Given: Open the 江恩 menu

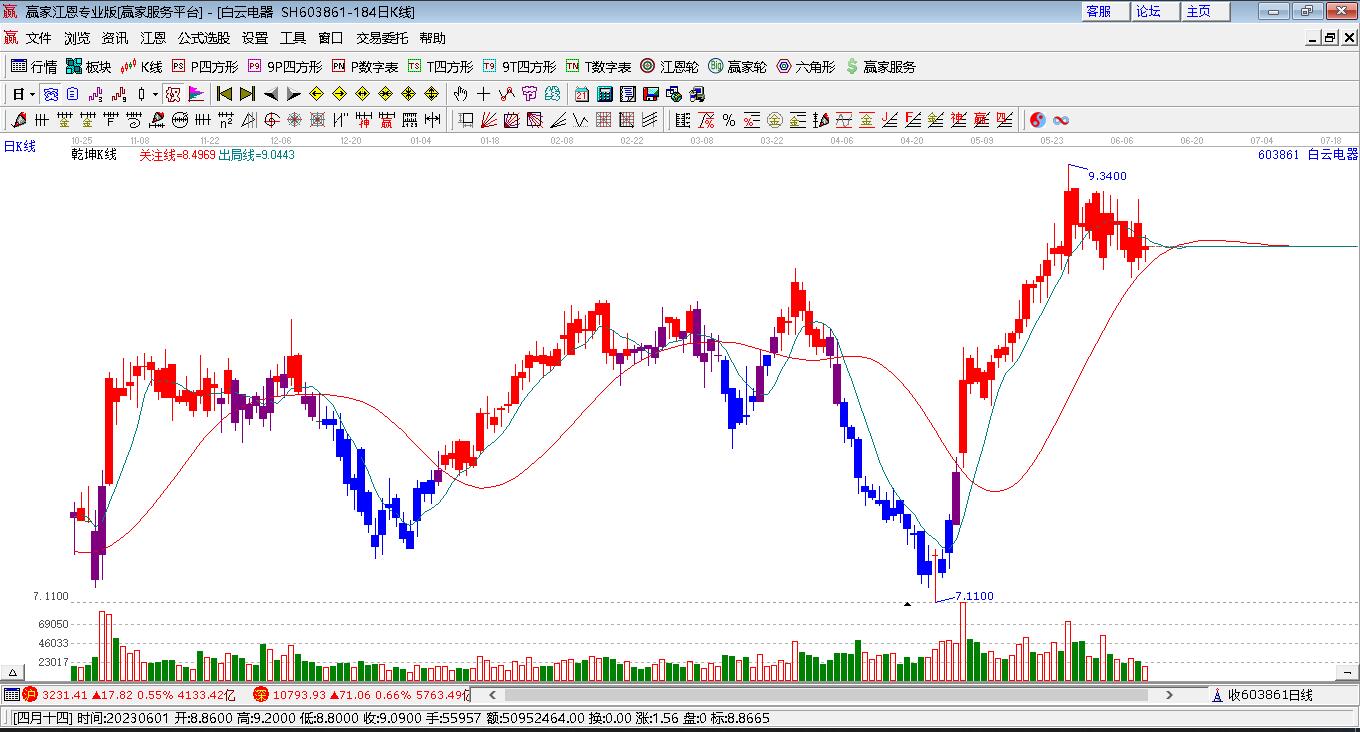Looking at the screenshot, I should point(153,38).
